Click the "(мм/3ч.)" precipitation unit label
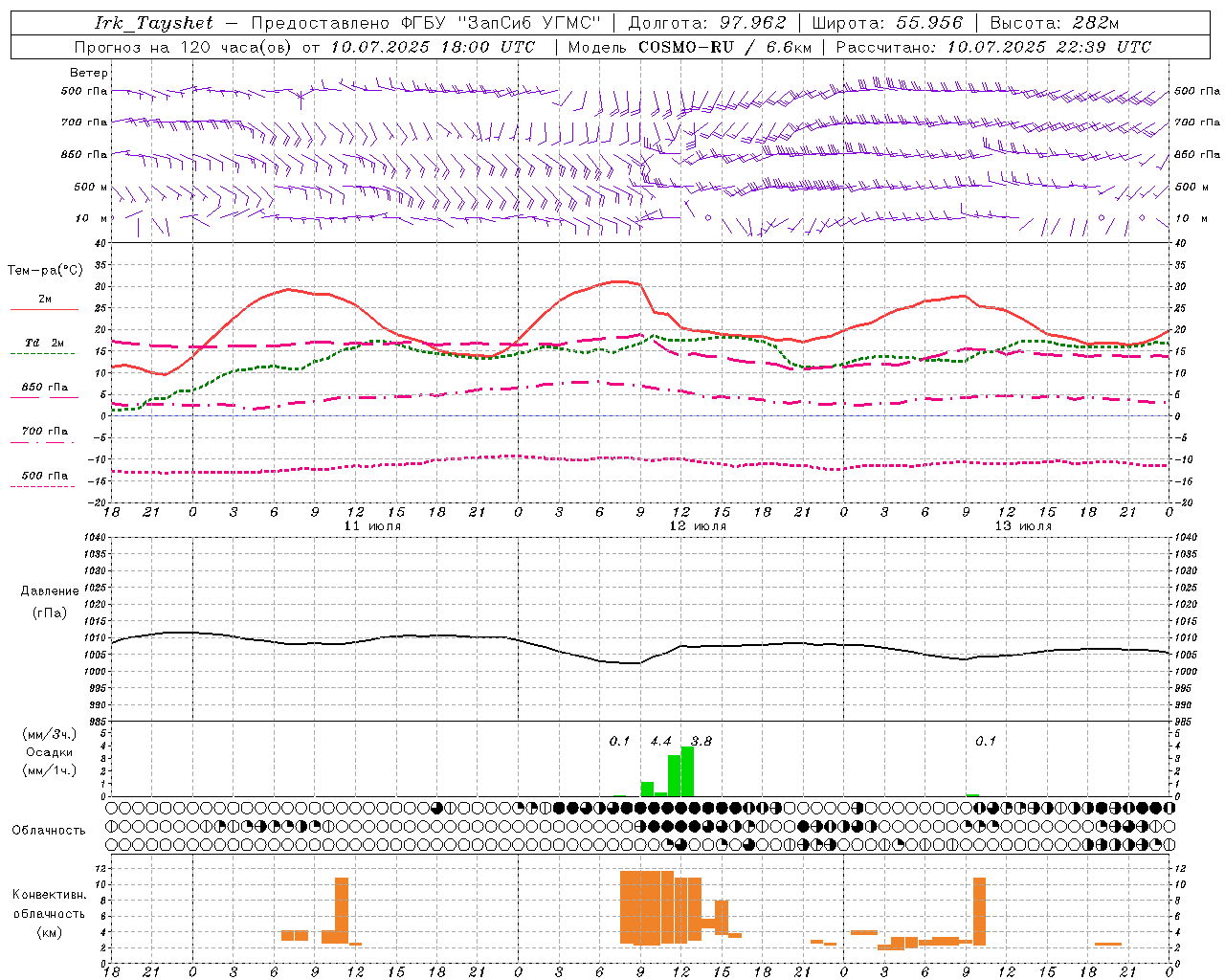Image resolution: width=1225 pixels, height=980 pixels. (50, 734)
